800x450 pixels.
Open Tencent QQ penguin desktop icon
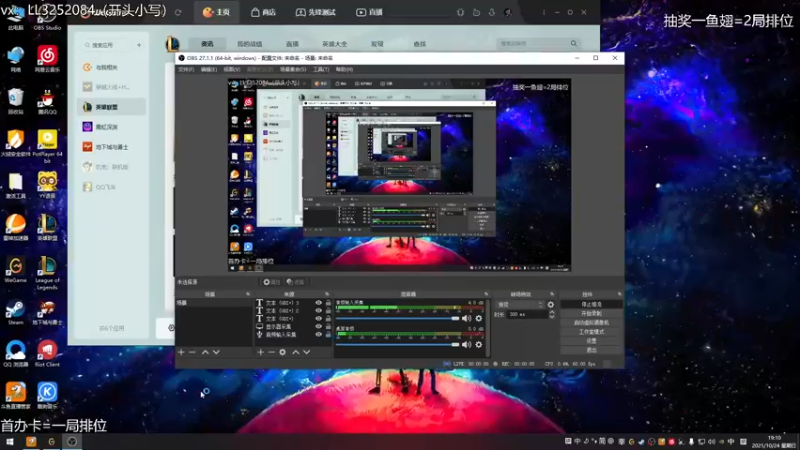point(47,102)
